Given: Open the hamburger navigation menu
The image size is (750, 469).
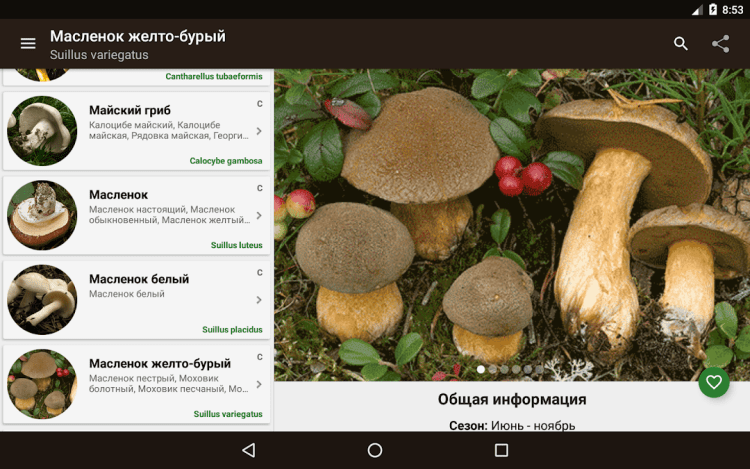Looking at the screenshot, I should point(28,44).
